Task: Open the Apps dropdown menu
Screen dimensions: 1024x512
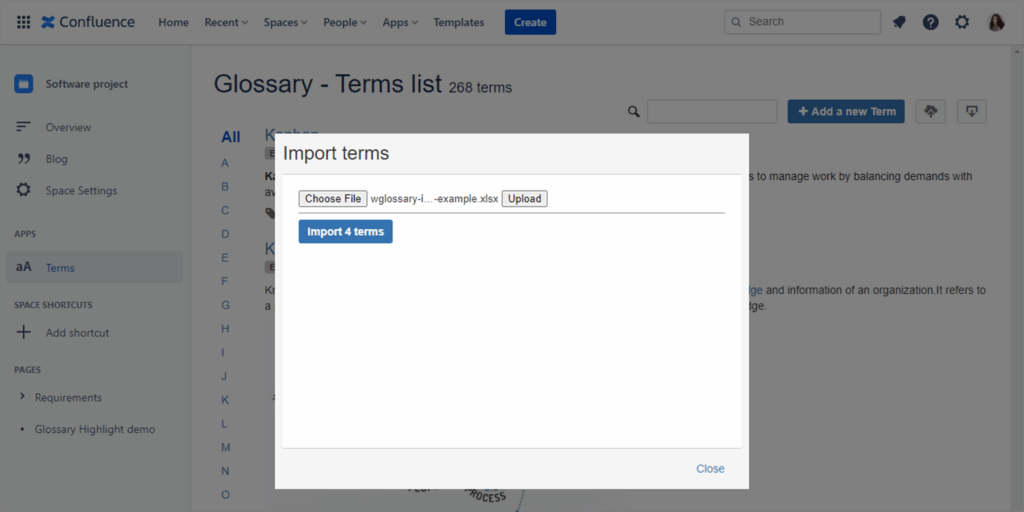Action: point(400,22)
